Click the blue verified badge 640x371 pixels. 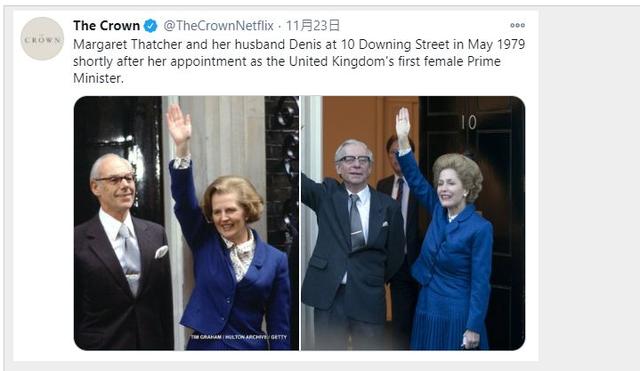point(151,26)
